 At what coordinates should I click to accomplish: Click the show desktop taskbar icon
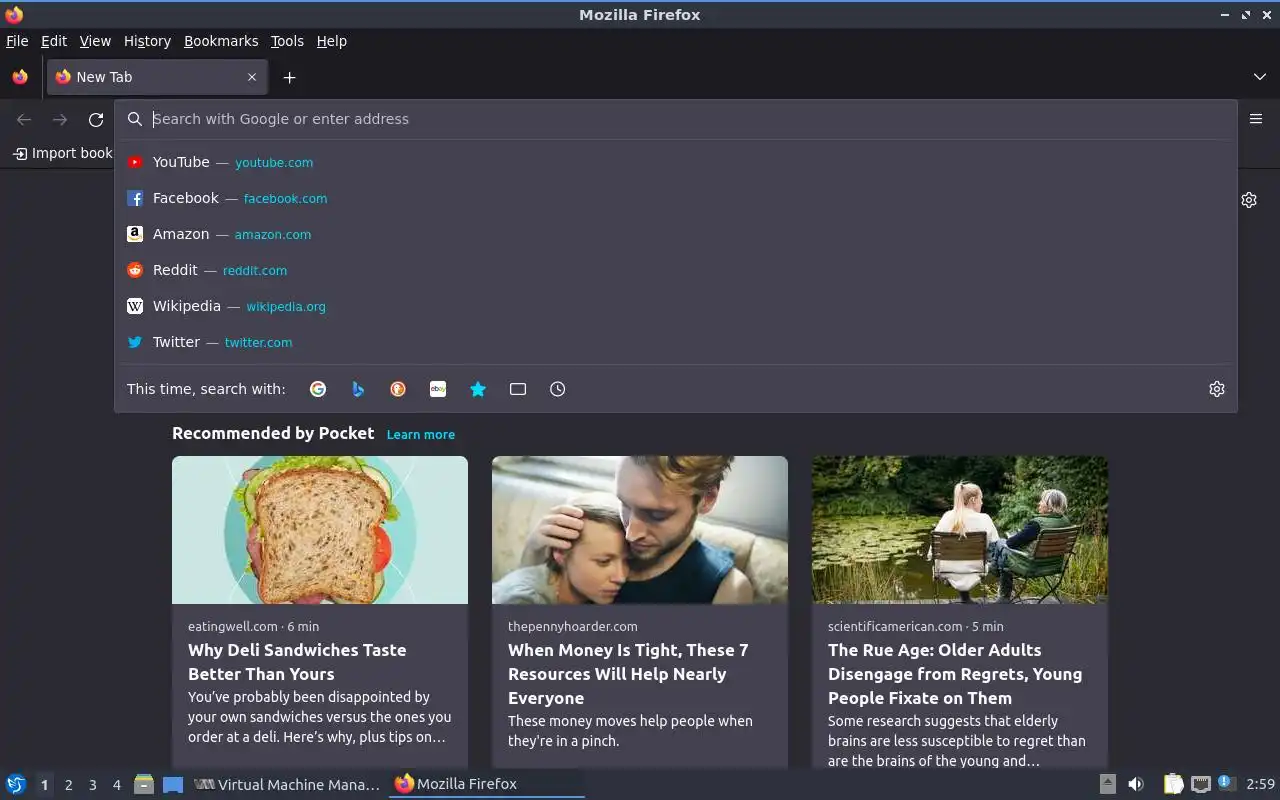[x=173, y=784]
